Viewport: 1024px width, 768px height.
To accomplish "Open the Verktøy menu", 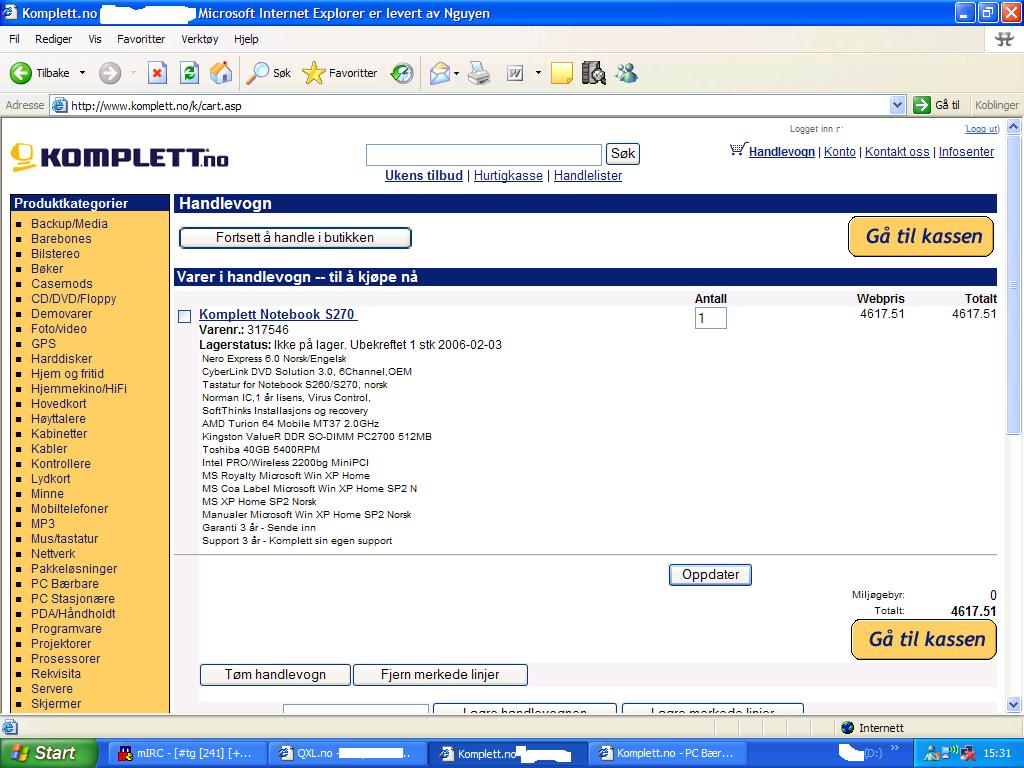I will tap(200, 39).
